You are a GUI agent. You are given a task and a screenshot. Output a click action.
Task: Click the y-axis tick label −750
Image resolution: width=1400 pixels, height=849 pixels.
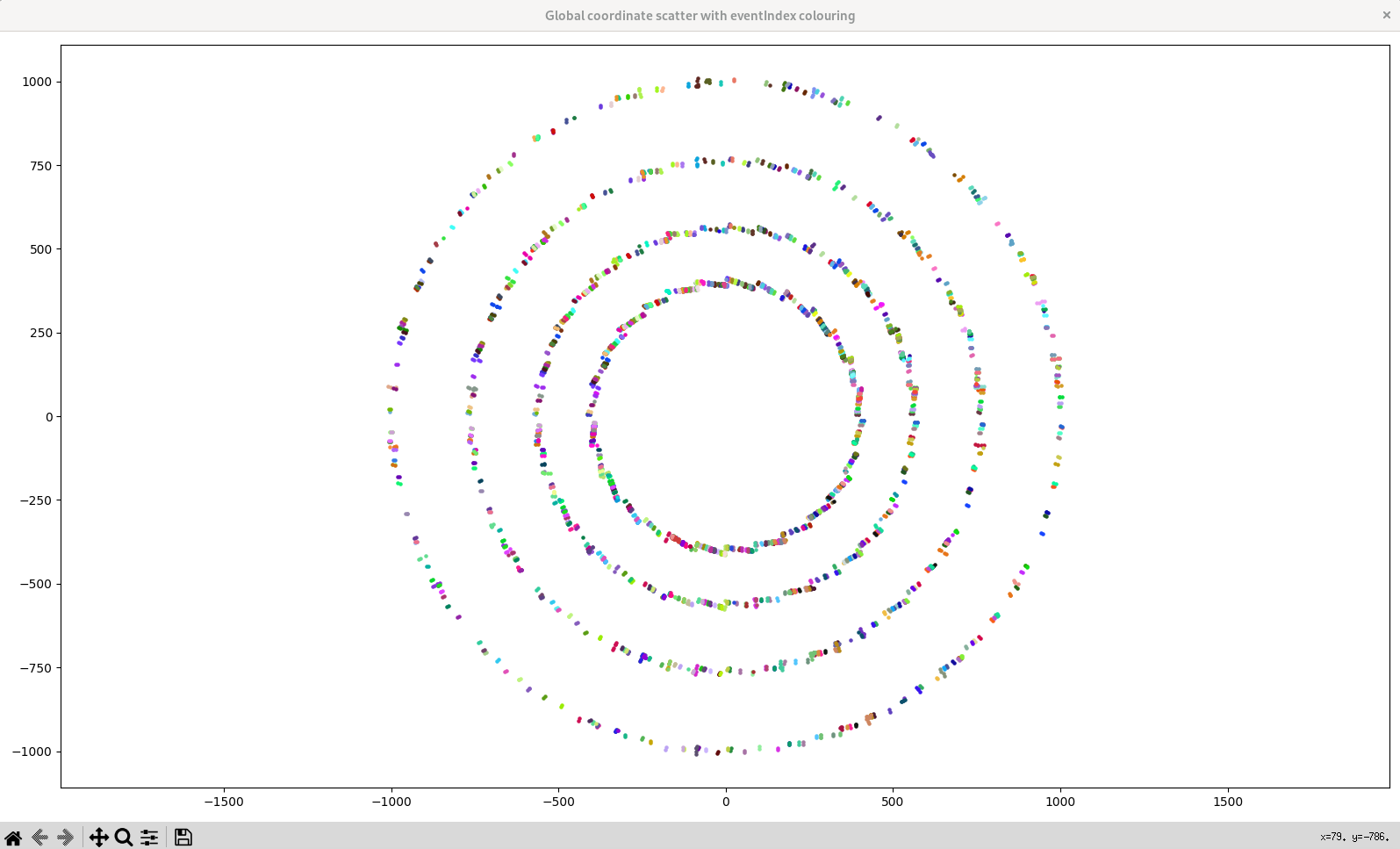coord(36,667)
